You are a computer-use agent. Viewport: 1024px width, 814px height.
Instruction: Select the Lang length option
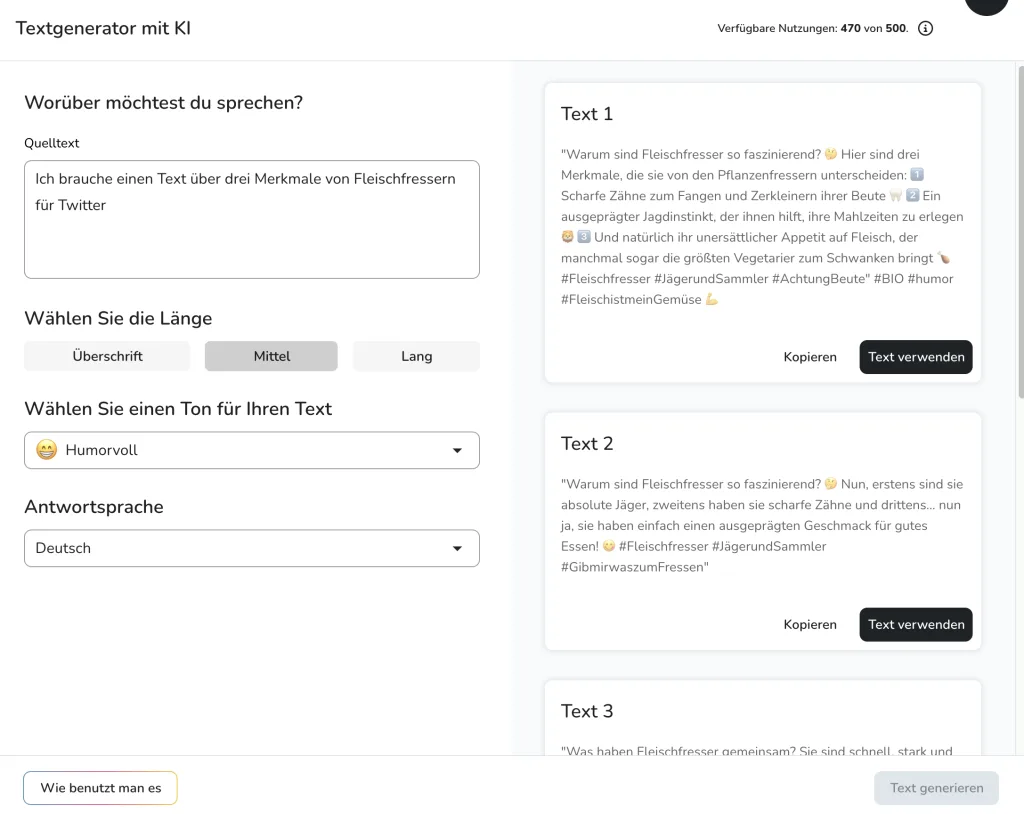coord(416,356)
